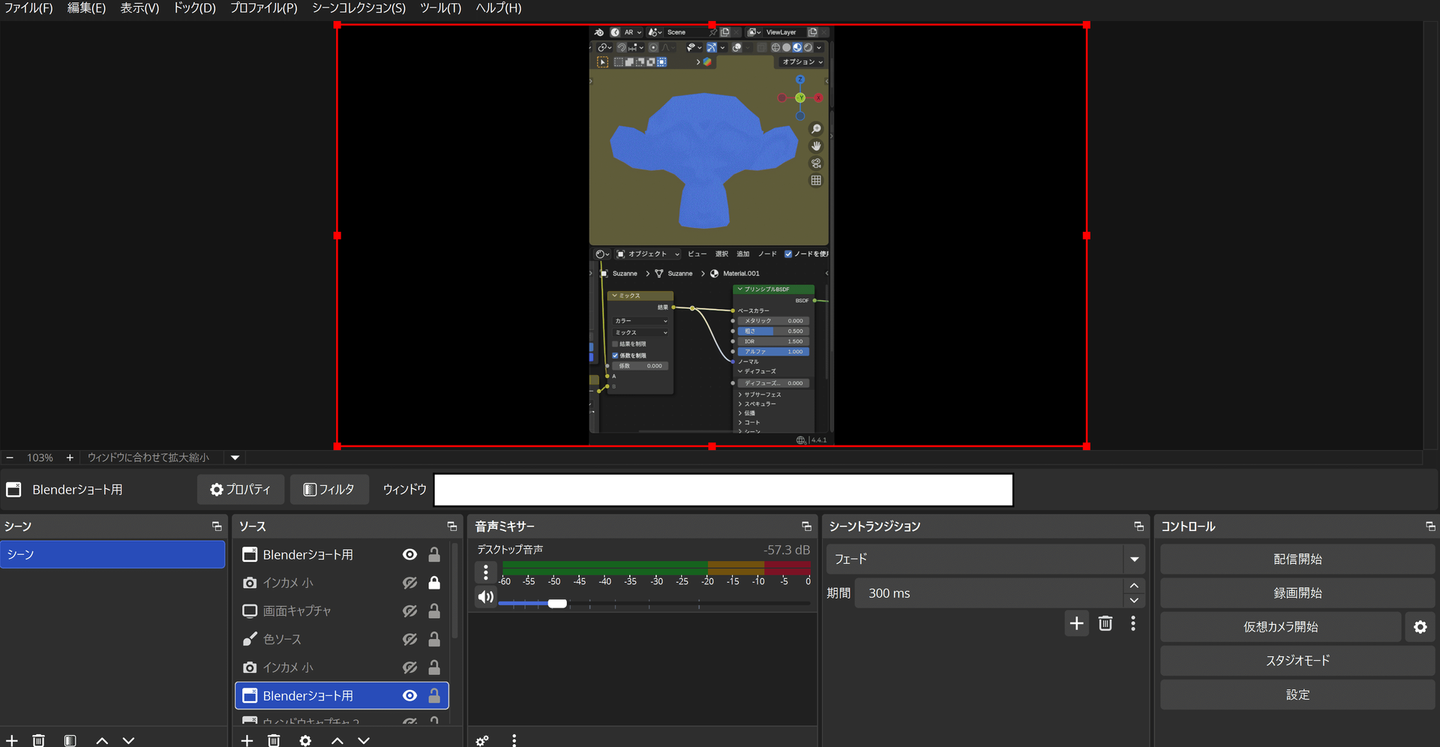This screenshot has height=747, width=1440.
Task: Click three-dot menu beside デスクトップ音声 meter
Action: [x=485, y=572]
